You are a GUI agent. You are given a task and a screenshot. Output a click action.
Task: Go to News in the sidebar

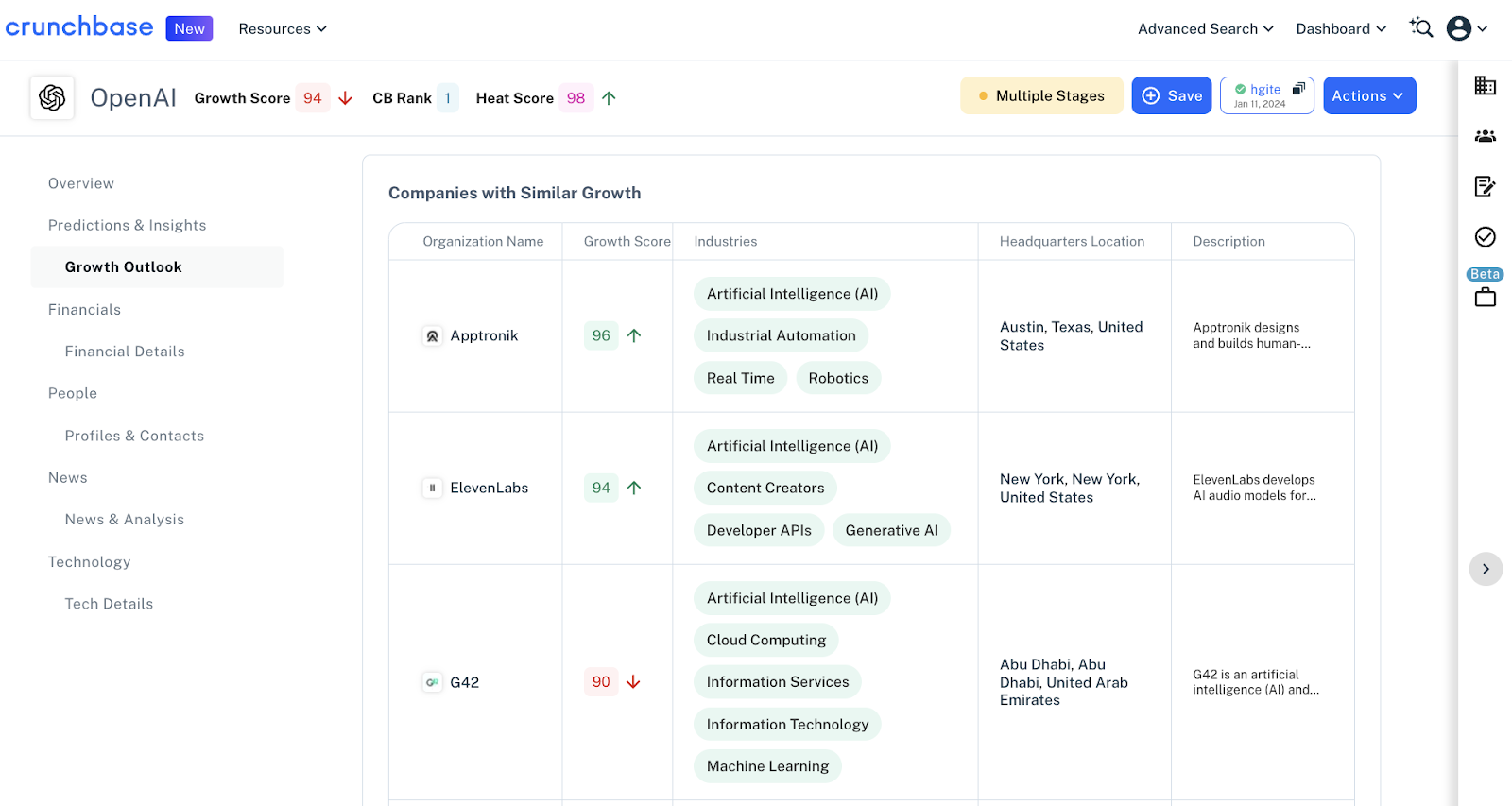(68, 478)
